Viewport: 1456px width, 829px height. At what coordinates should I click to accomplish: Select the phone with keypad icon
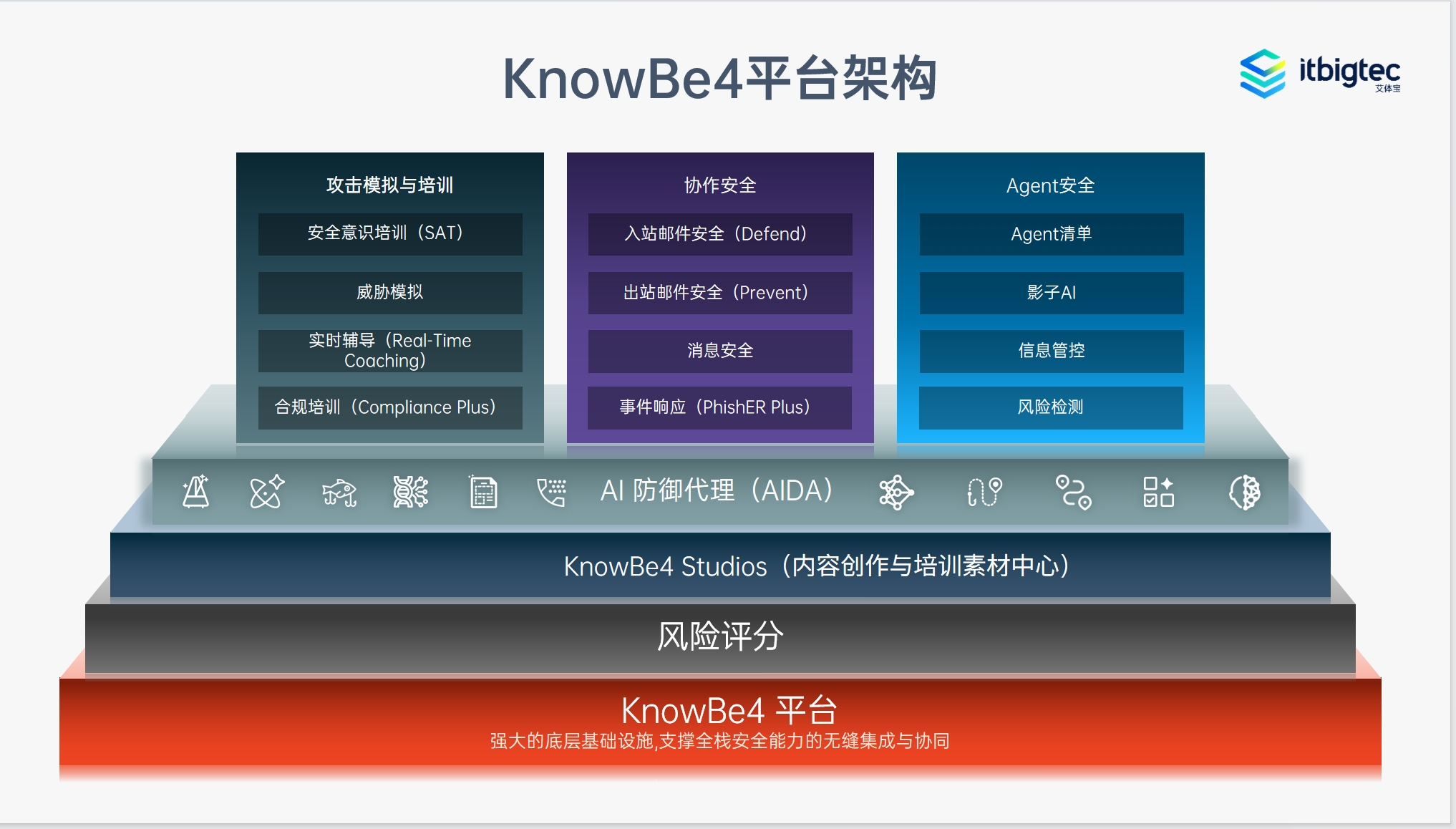click(x=552, y=492)
